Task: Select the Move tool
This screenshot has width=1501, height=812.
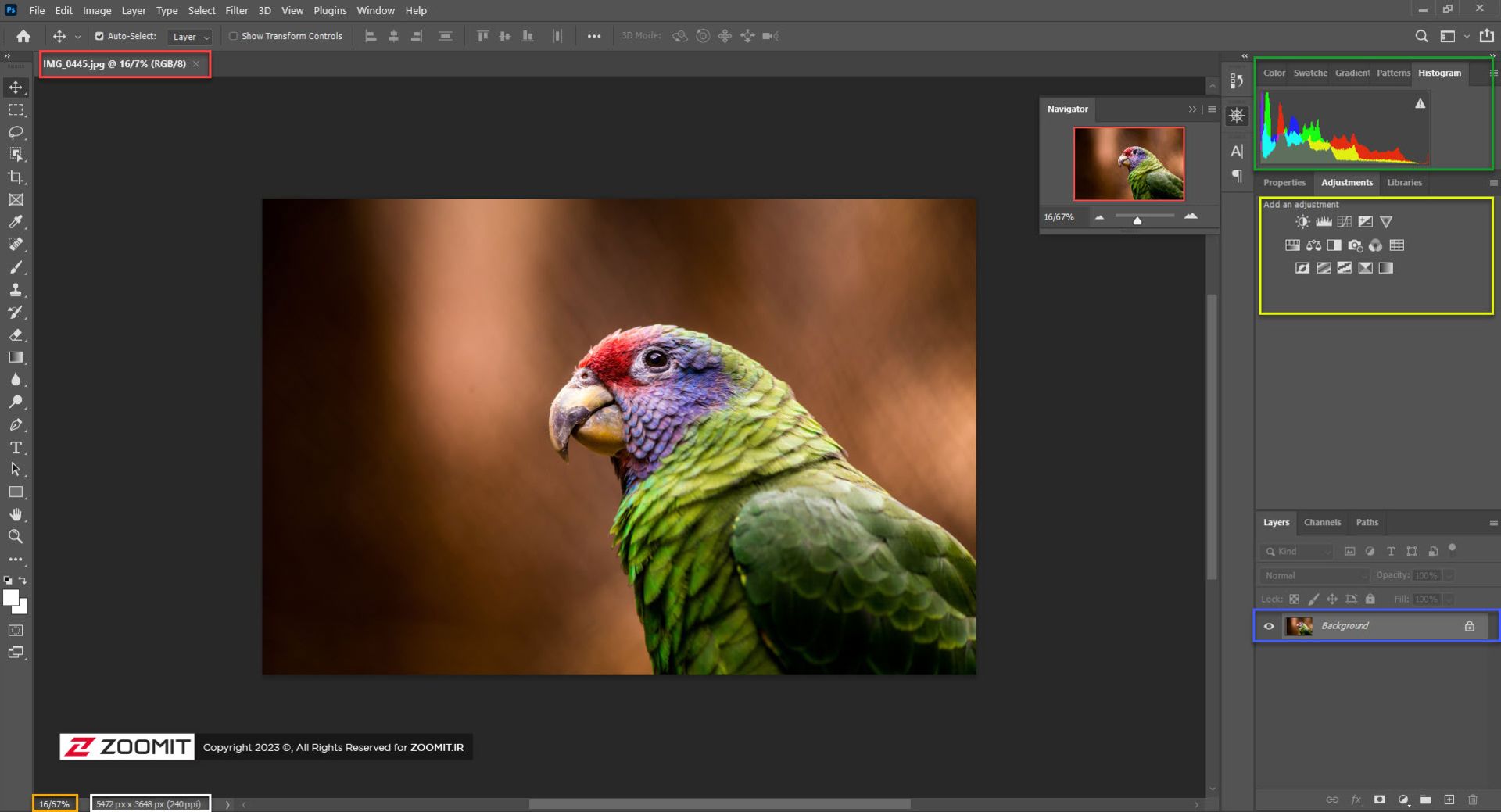Action: (16, 88)
